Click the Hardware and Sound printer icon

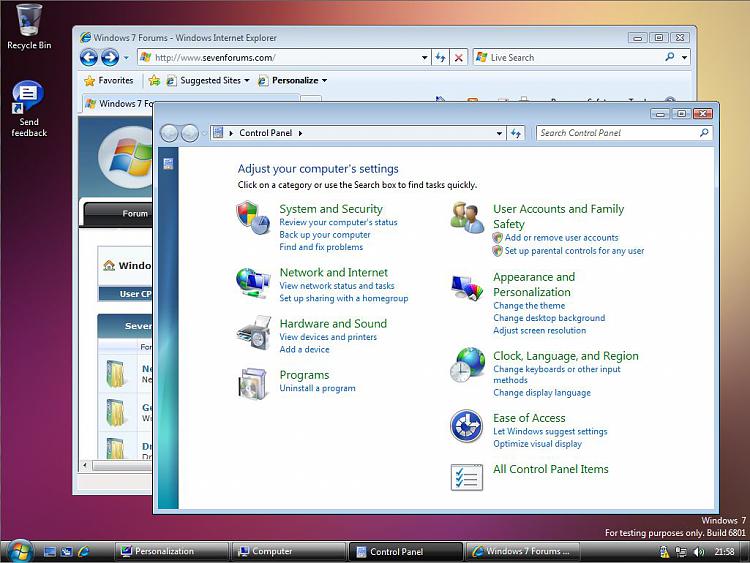[x=254, y=332]
